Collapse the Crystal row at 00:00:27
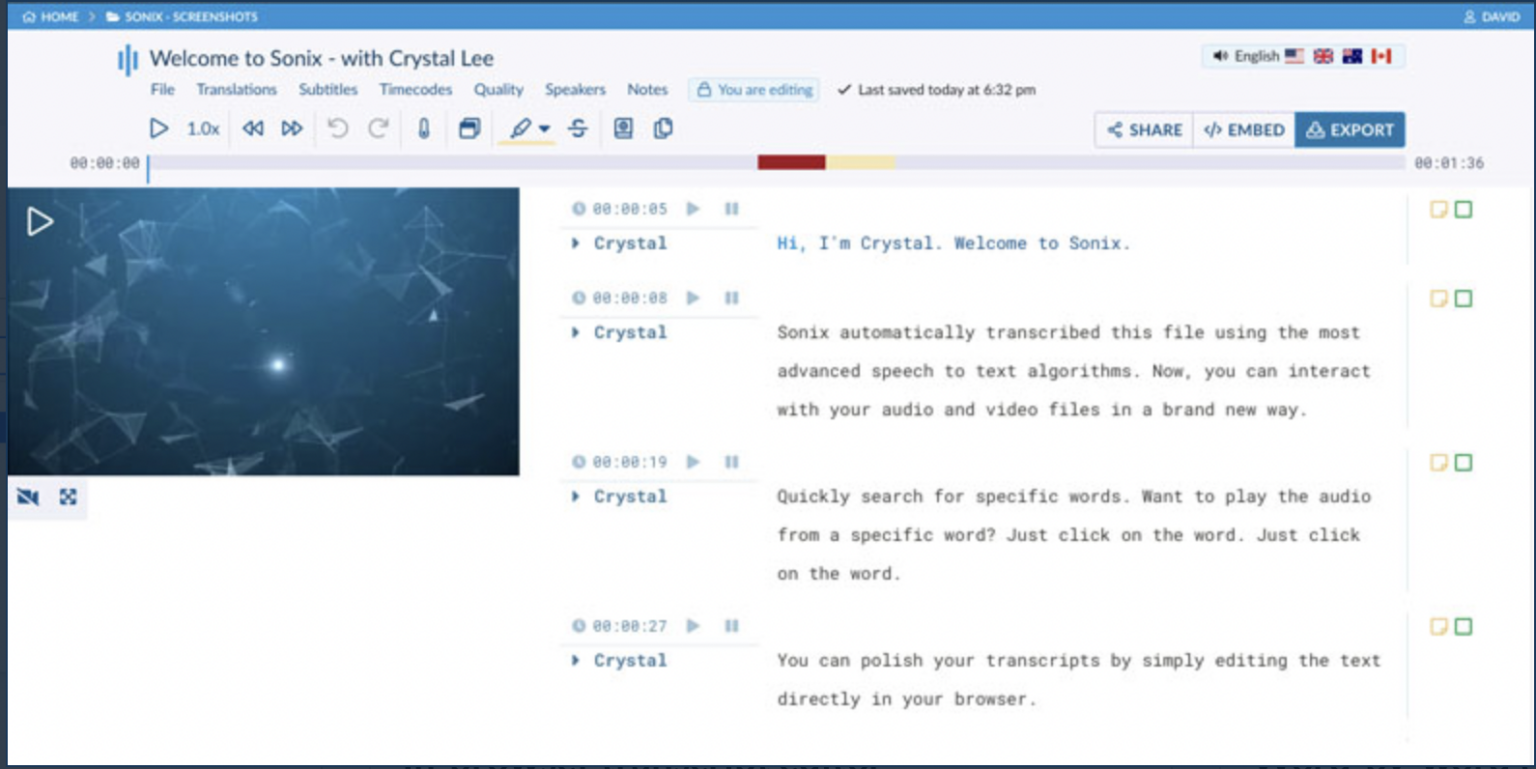This screenshot has height=769, width=1536. tap(575, 660)
